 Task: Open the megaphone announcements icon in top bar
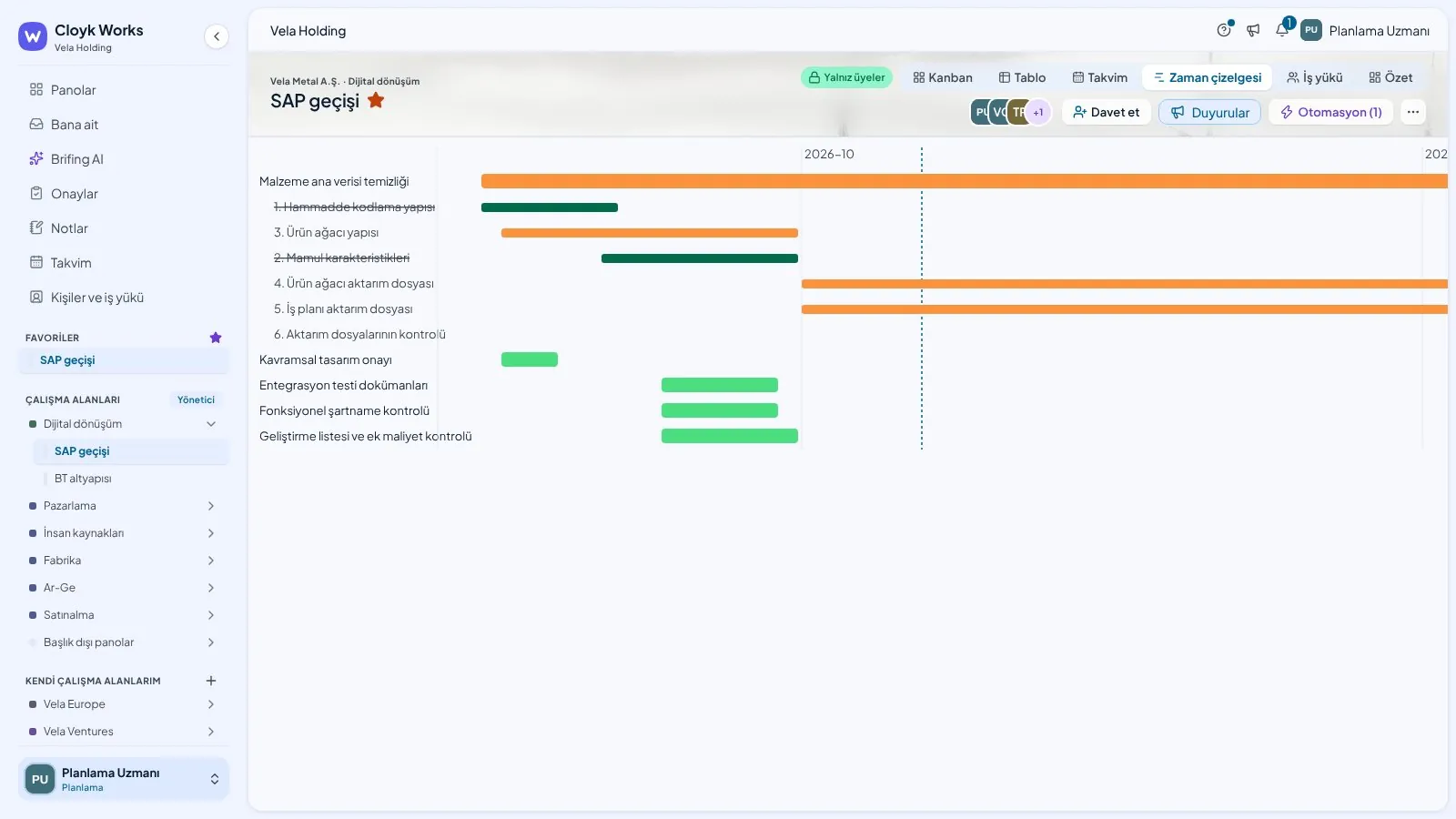[x=1253, y=30]
